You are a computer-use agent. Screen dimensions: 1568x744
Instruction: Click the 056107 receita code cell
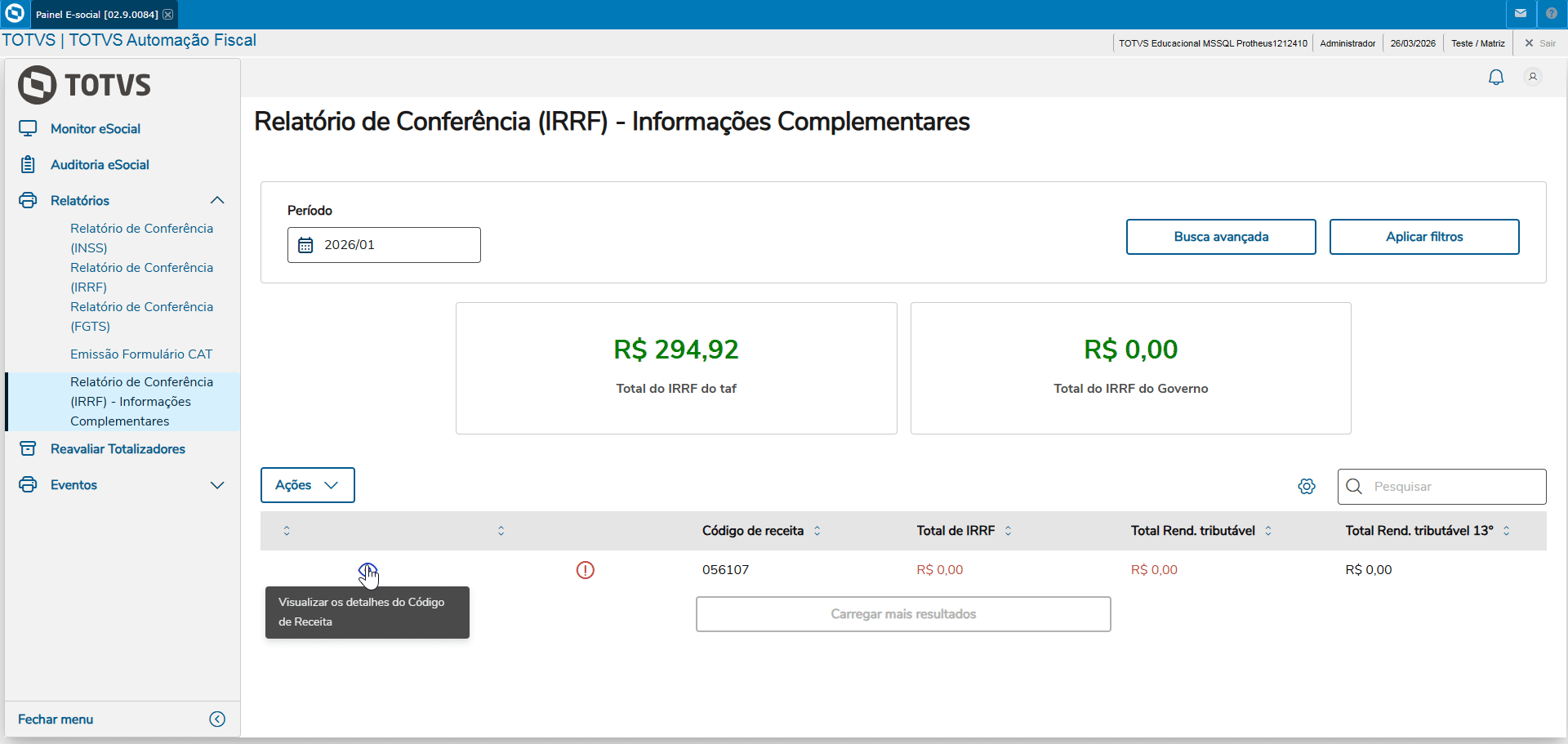[x=725, y=570]
